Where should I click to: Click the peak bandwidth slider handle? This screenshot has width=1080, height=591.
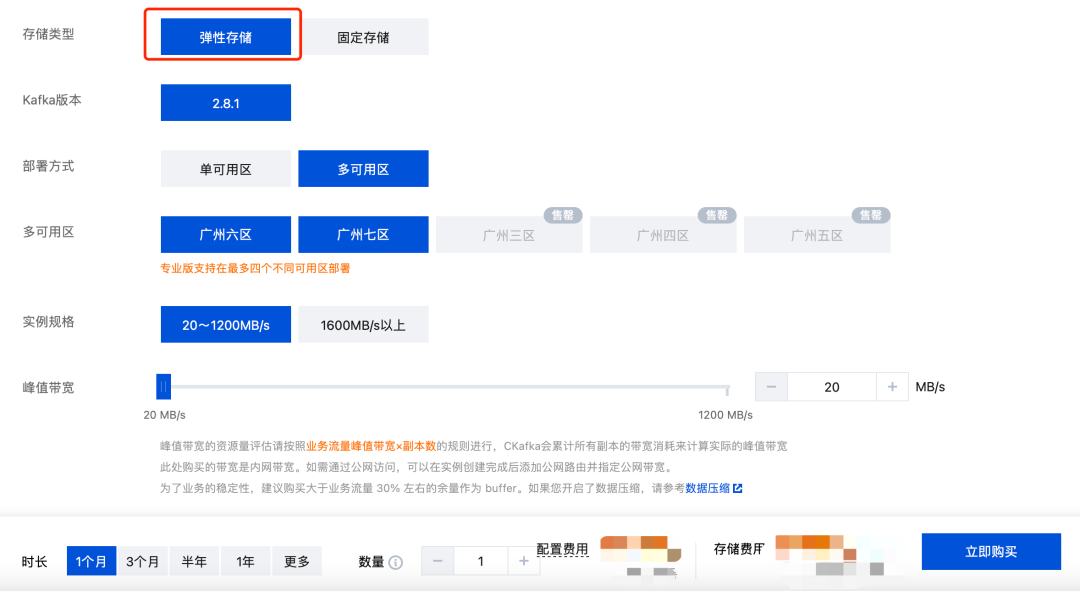click(163, 387)
